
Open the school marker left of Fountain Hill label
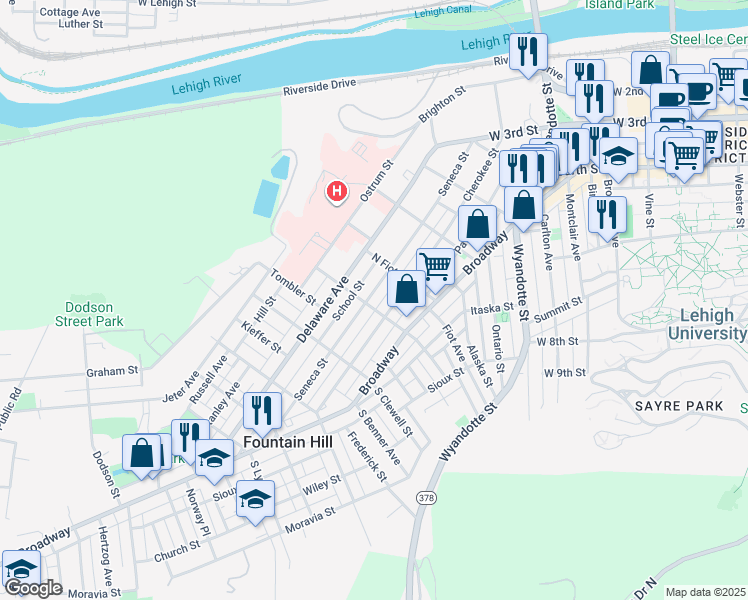coord(214,460)
